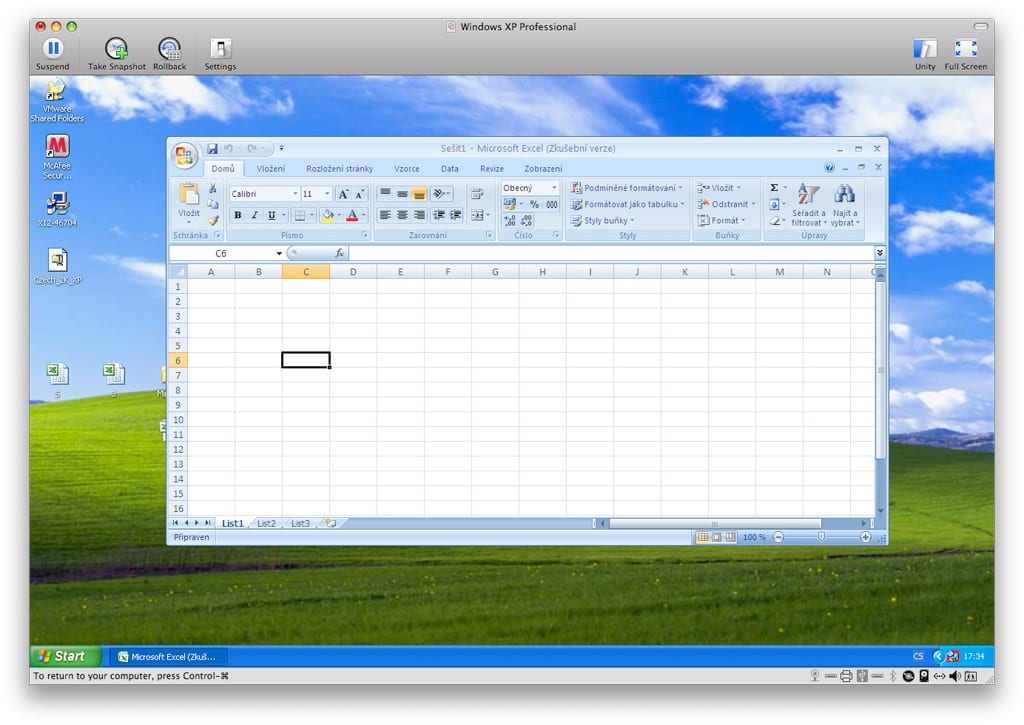Open Najít a vybrat binoculars menu
1024x725 pixels.
[844, 205]
